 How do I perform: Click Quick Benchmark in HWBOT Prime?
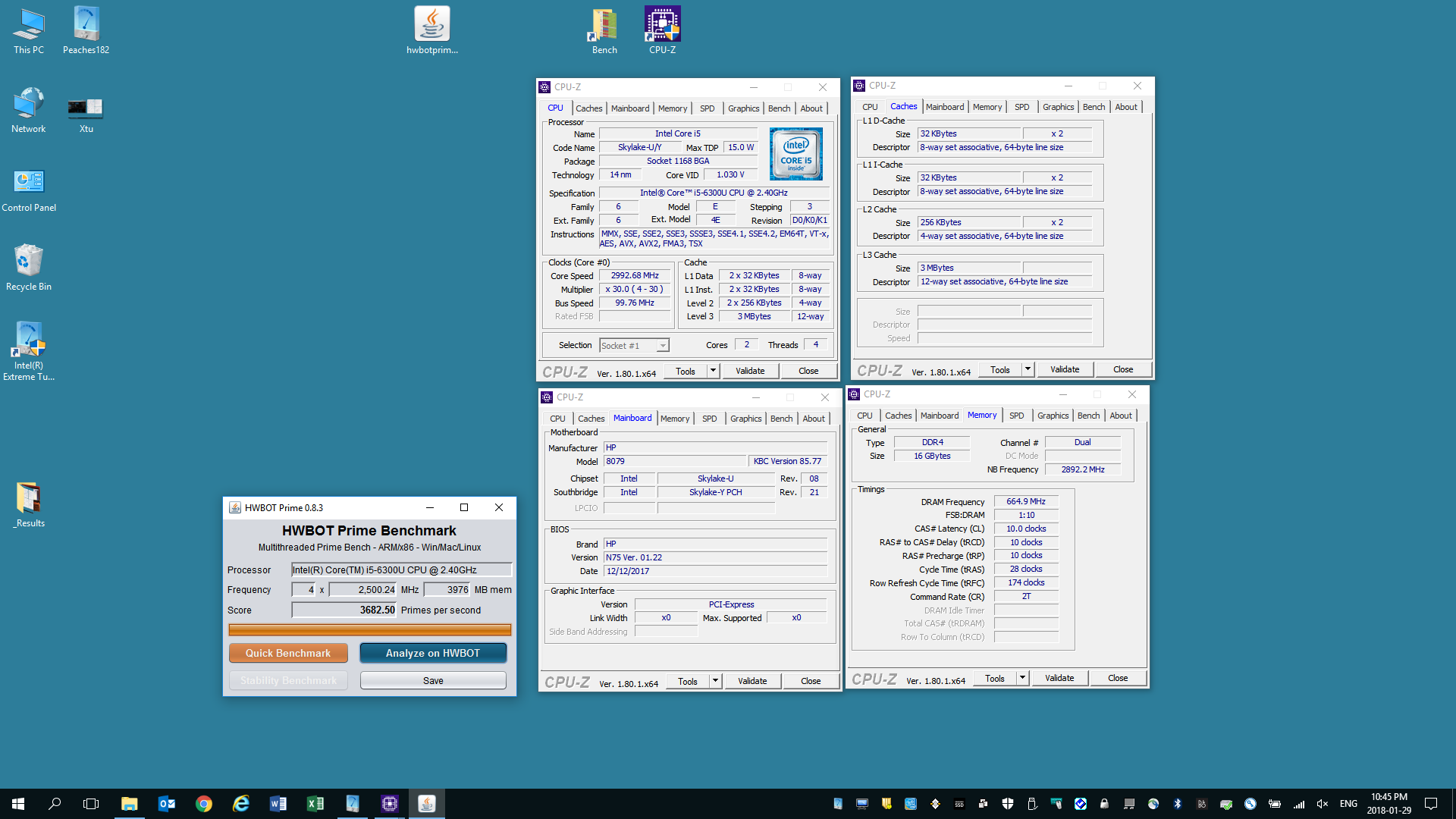pyautogui.click(x=288, y=653)
